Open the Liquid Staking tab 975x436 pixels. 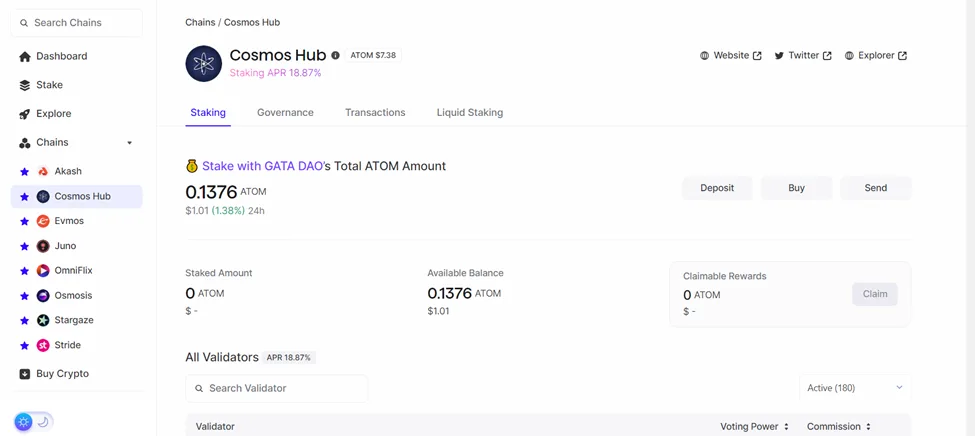[x=469, y=113]
